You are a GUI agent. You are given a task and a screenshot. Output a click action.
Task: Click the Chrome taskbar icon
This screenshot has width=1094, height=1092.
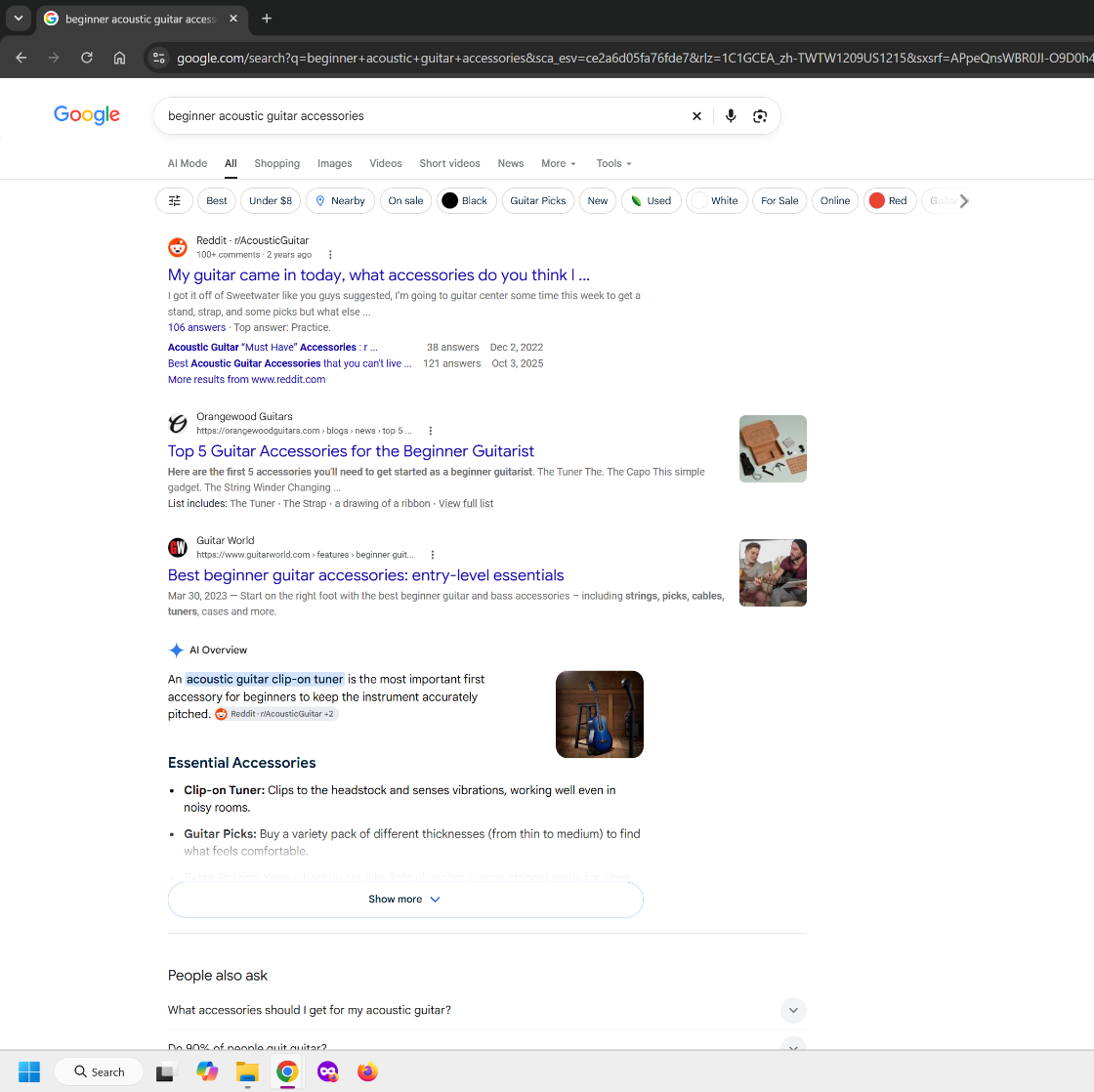(287, 1071)
